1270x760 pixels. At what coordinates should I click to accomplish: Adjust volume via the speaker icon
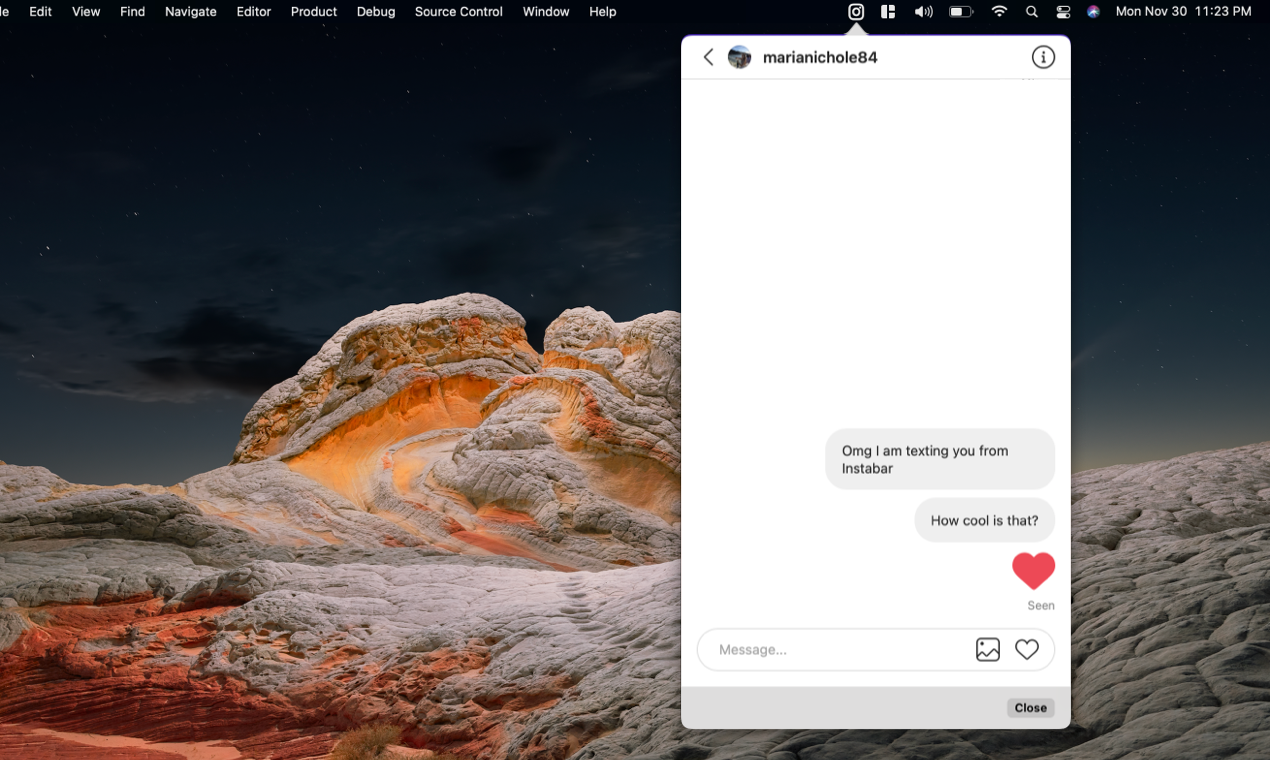pyautogui.click(x=922, y=11)
